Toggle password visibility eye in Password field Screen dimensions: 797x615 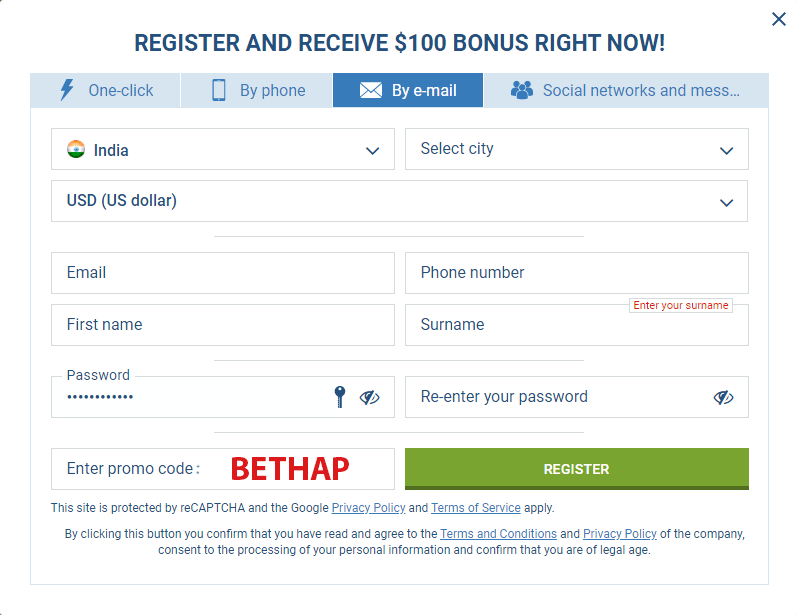click(370, 397)
